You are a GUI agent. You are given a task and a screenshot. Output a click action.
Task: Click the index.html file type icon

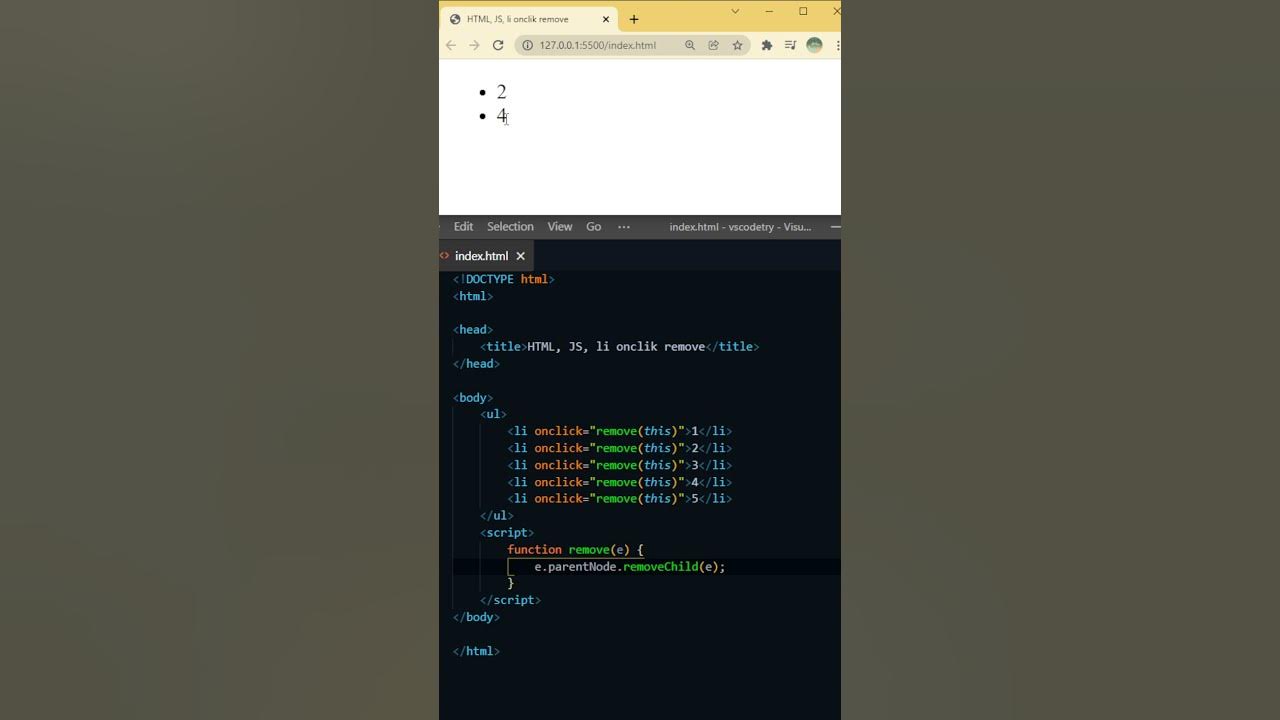(x=445, y=256)
